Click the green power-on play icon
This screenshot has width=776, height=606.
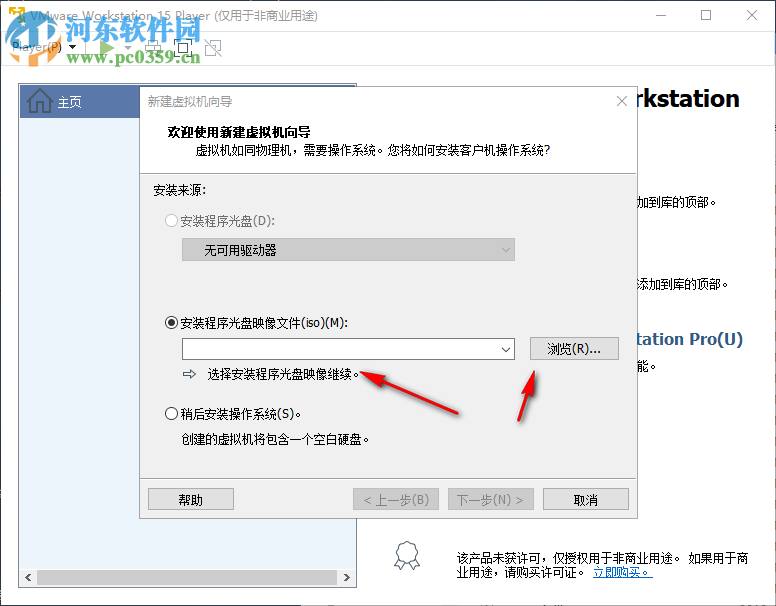(x=106, y=48)
